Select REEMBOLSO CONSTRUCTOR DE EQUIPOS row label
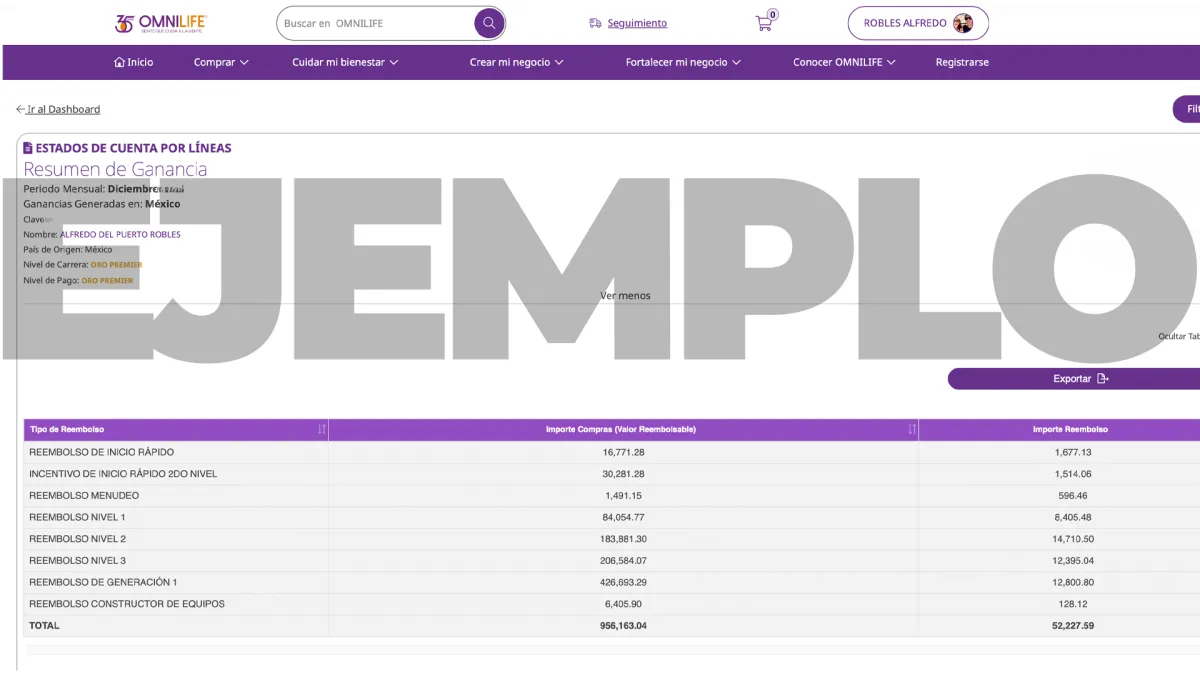The width and height of the screenshot is (1200, 675). click(127, 604)
